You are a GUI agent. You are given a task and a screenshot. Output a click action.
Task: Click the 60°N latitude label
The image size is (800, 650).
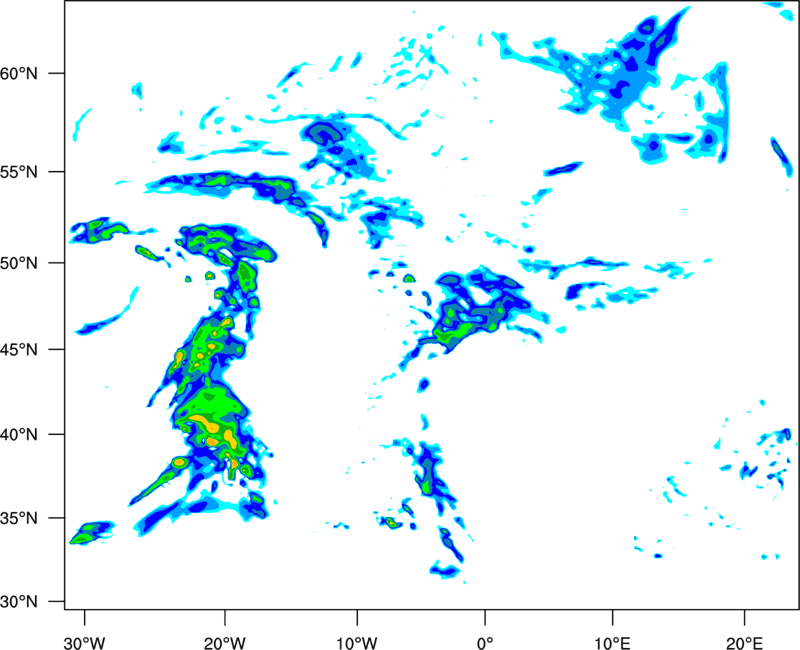(x=19, y=74)
